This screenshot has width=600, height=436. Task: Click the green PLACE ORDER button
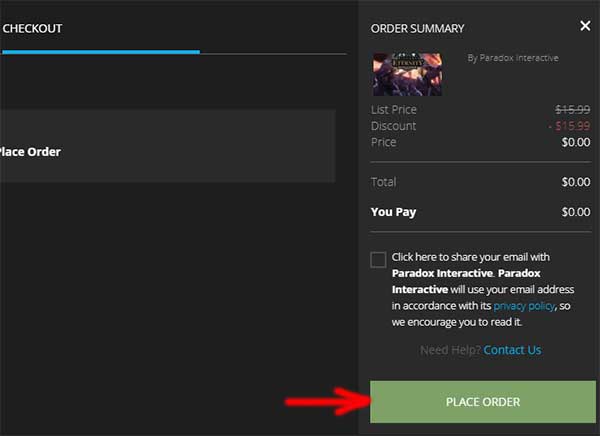(x=482, y=402)
